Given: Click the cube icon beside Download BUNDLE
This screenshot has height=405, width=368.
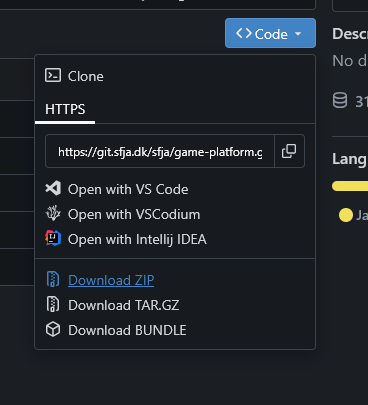Looking at the screenshot, I should click(53, 330).
